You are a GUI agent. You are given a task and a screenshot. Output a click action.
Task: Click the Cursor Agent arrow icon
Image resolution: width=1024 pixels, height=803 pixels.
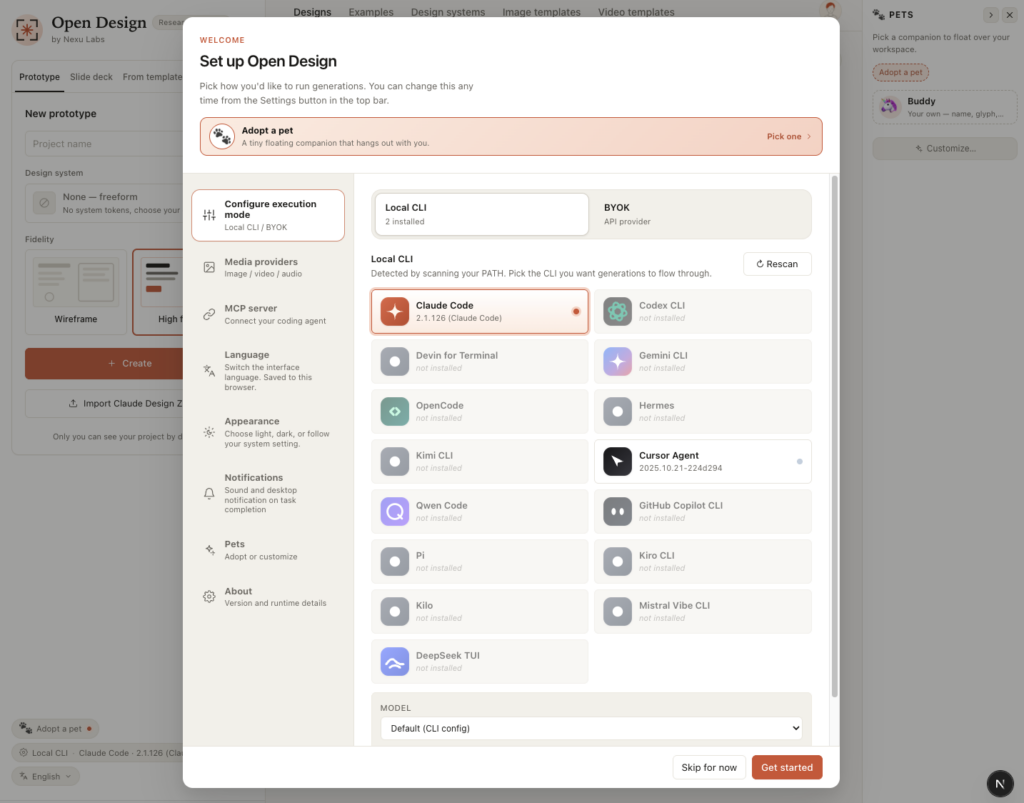click(x=617, y=462)
